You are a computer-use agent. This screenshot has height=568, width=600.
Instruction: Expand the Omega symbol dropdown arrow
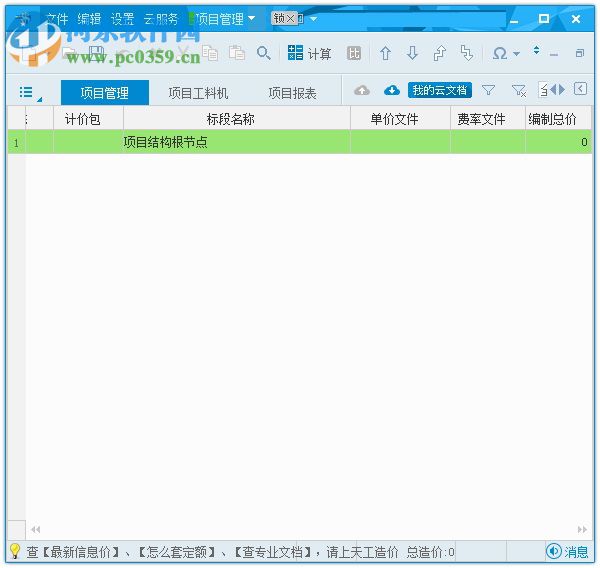[x=516, y=54]
